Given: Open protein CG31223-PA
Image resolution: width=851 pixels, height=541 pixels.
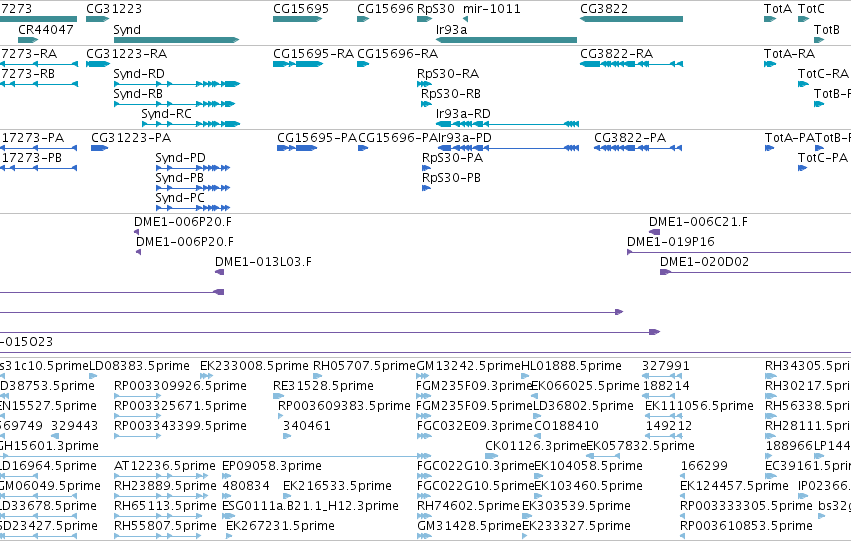Looking at the screenshot, I should pyautogui.click(x=131, y=138).
